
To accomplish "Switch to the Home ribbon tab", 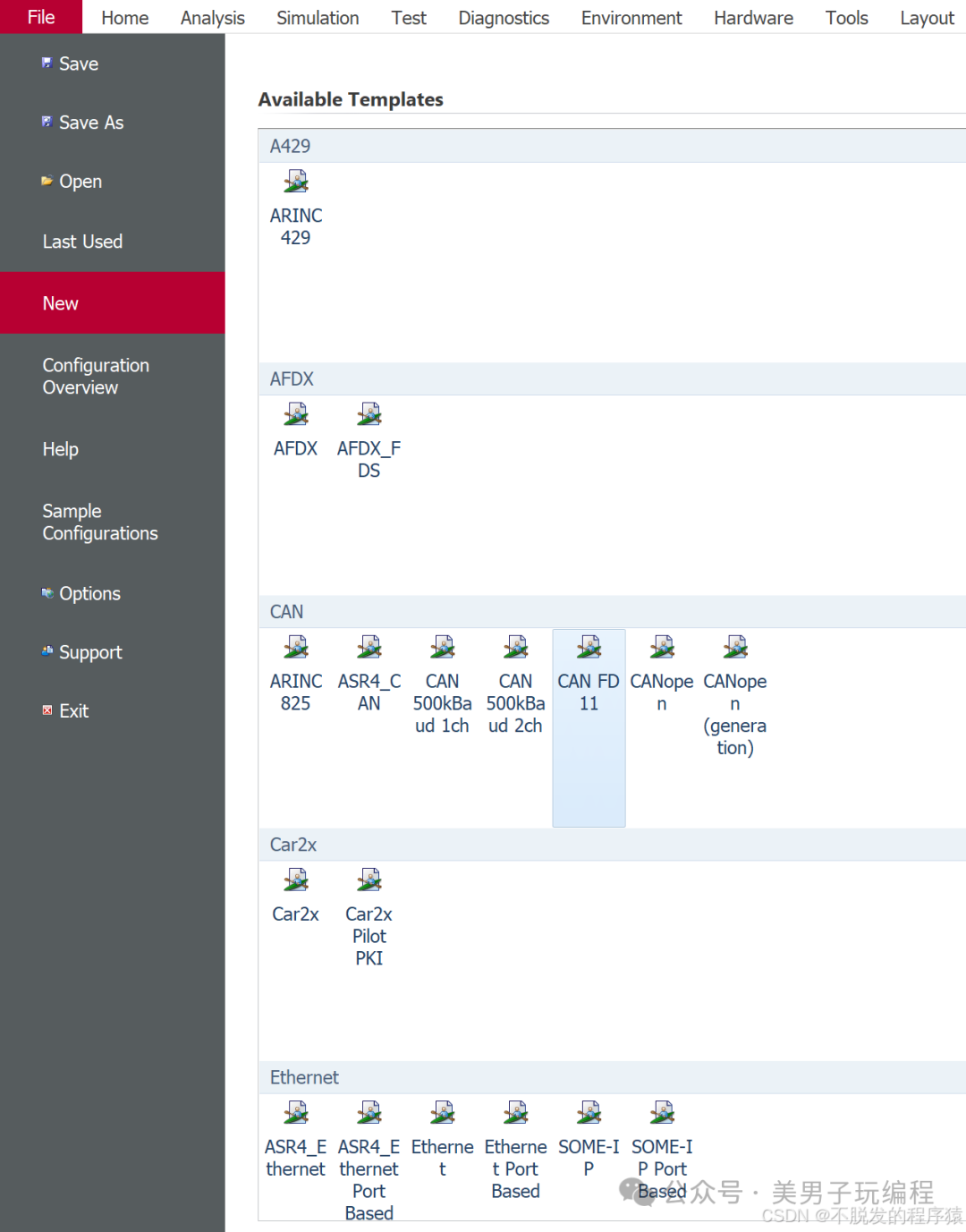I will click(x=125, y=18).
